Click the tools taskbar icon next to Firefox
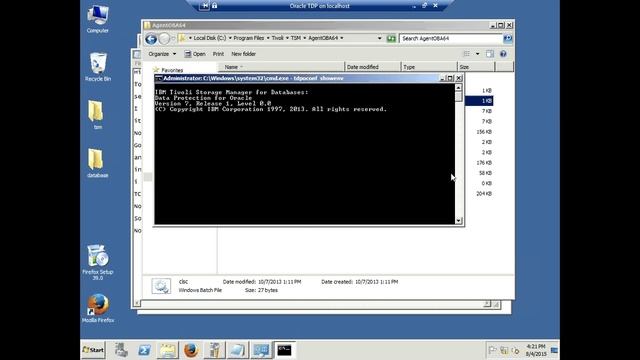The width and height of the screenshot is (640, 360). pyautogui.click(x=214, y=350)
